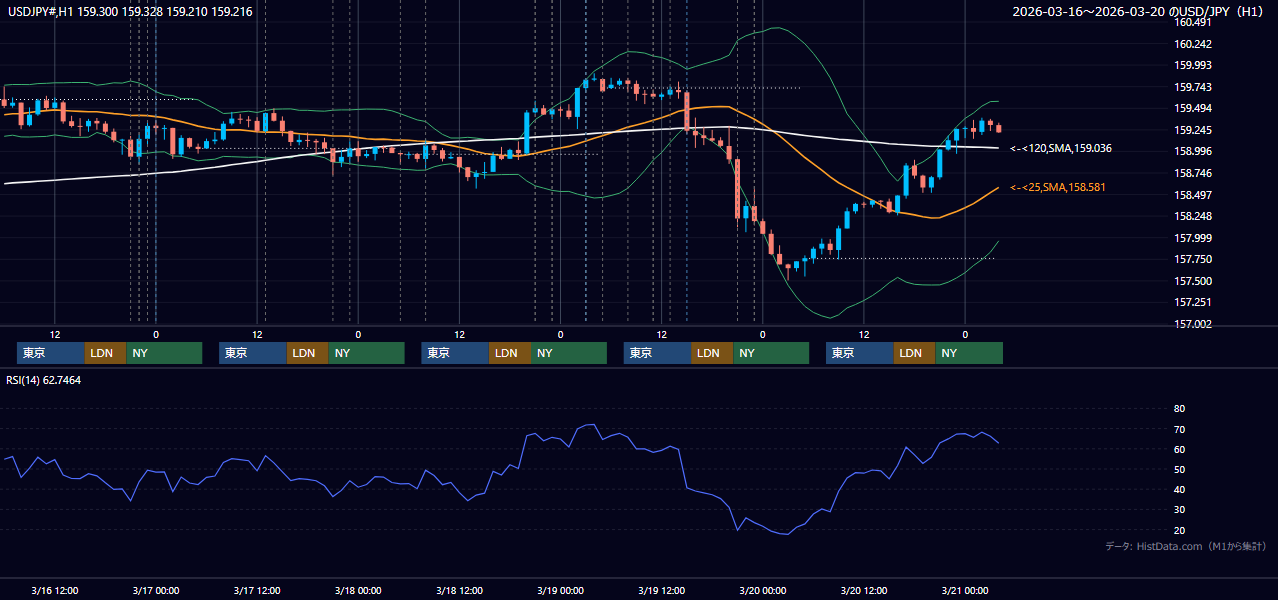Click the 159.993 price level label

pos(1193,65)
